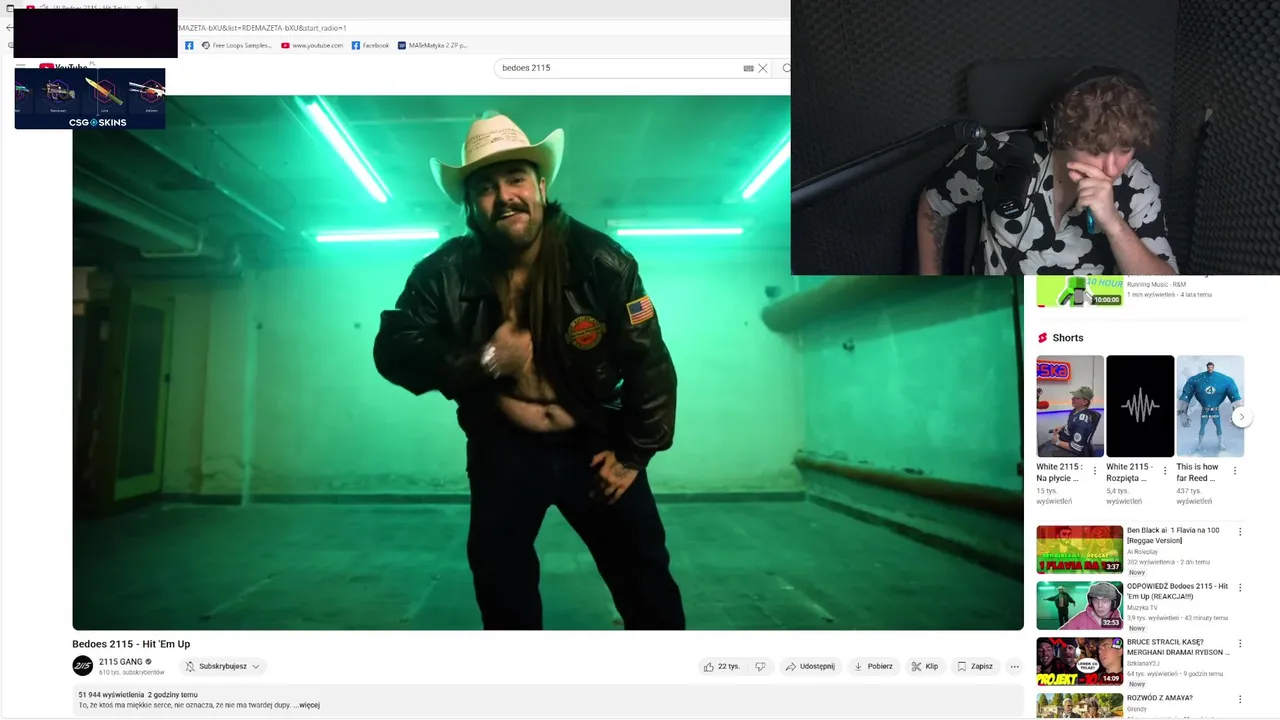Download the video with Pobierz

pos(873,666)
